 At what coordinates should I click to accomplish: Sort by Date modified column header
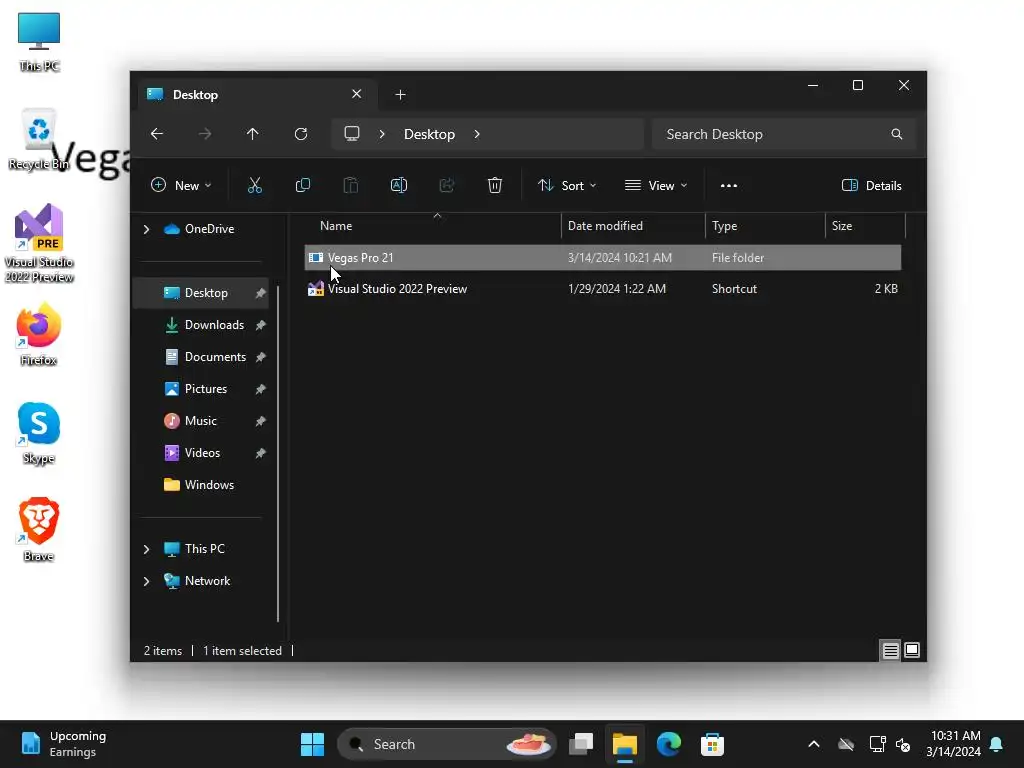[x=633, y=226]
